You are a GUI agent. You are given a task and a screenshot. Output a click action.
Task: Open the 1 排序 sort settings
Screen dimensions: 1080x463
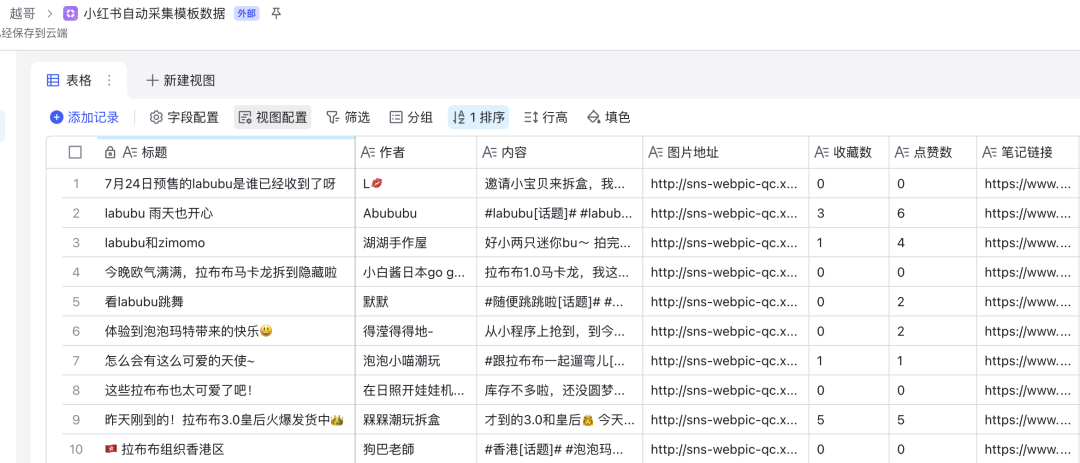tap(479, 118)
